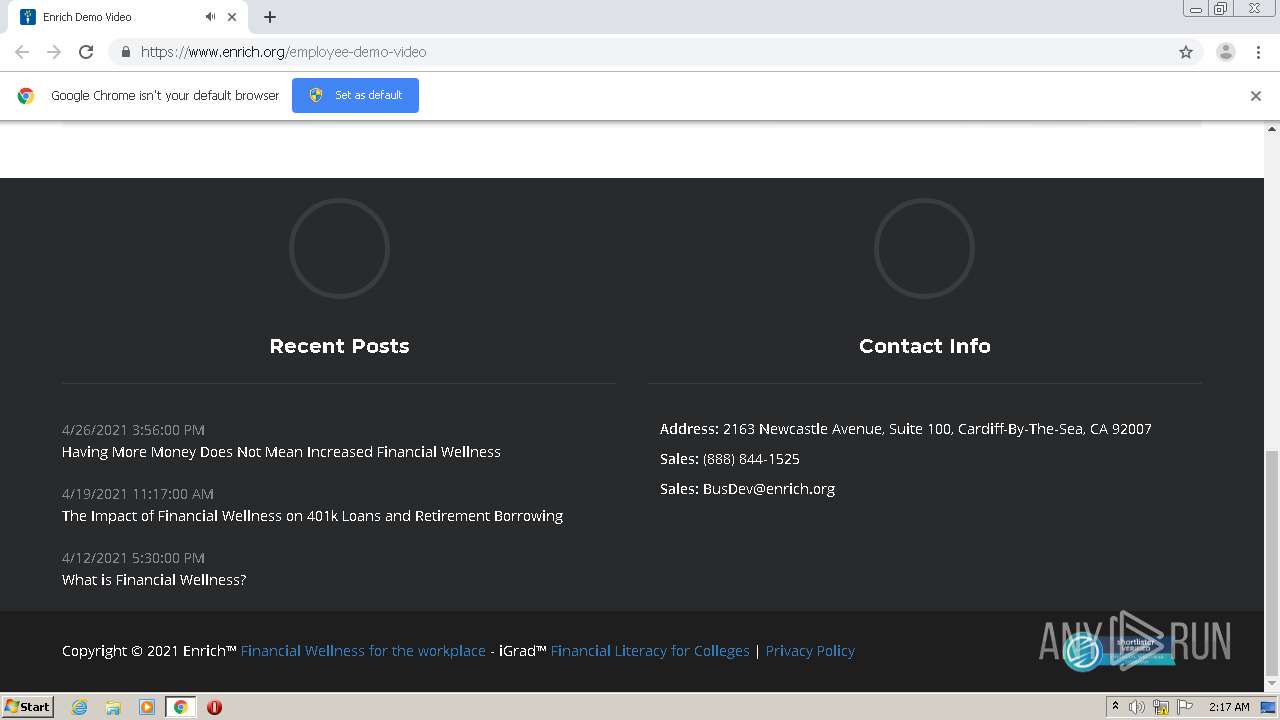Click the circle icon above Recent Posts

pos(339,248)
